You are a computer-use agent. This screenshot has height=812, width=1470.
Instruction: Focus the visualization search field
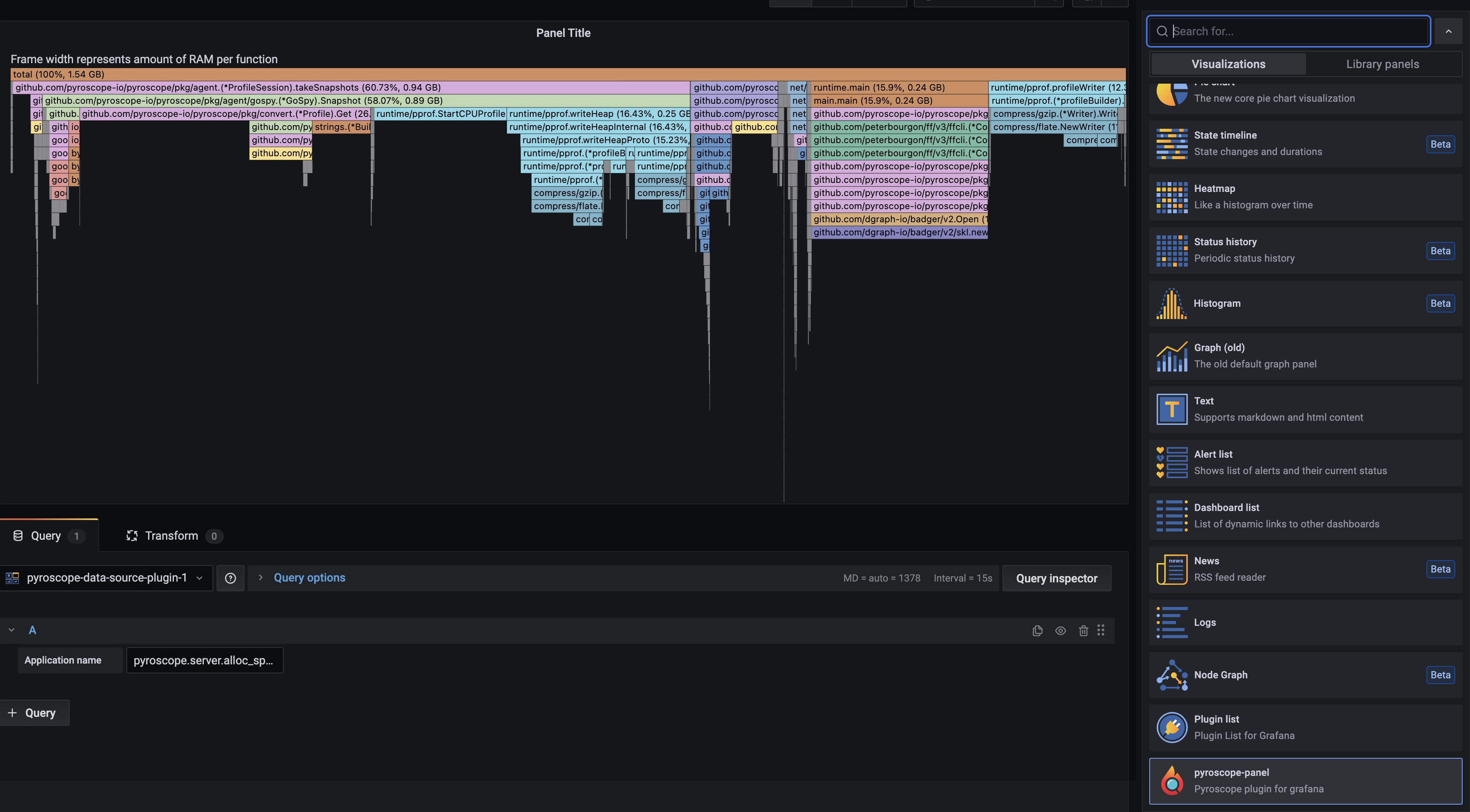tap(1295, 32)
